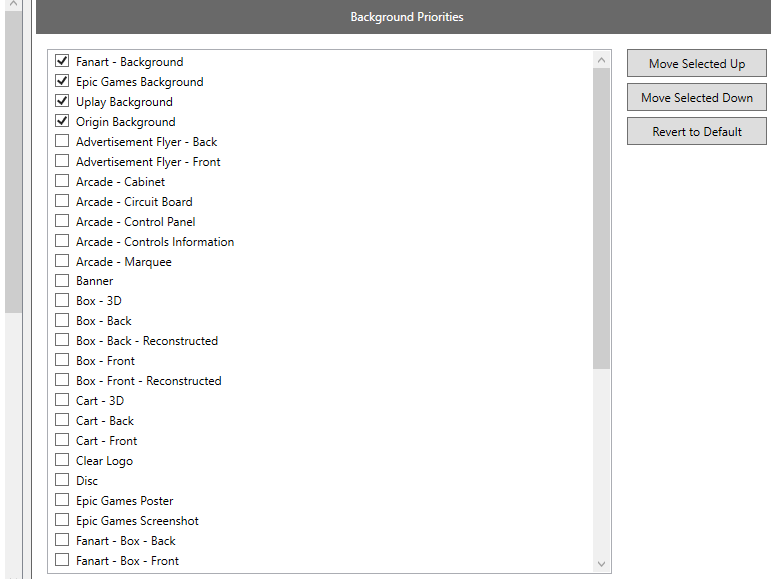Screen dimensions: 771x579
Task: Select the 'Cart - 3D' list entry
Action: click(x=100, y=401)
